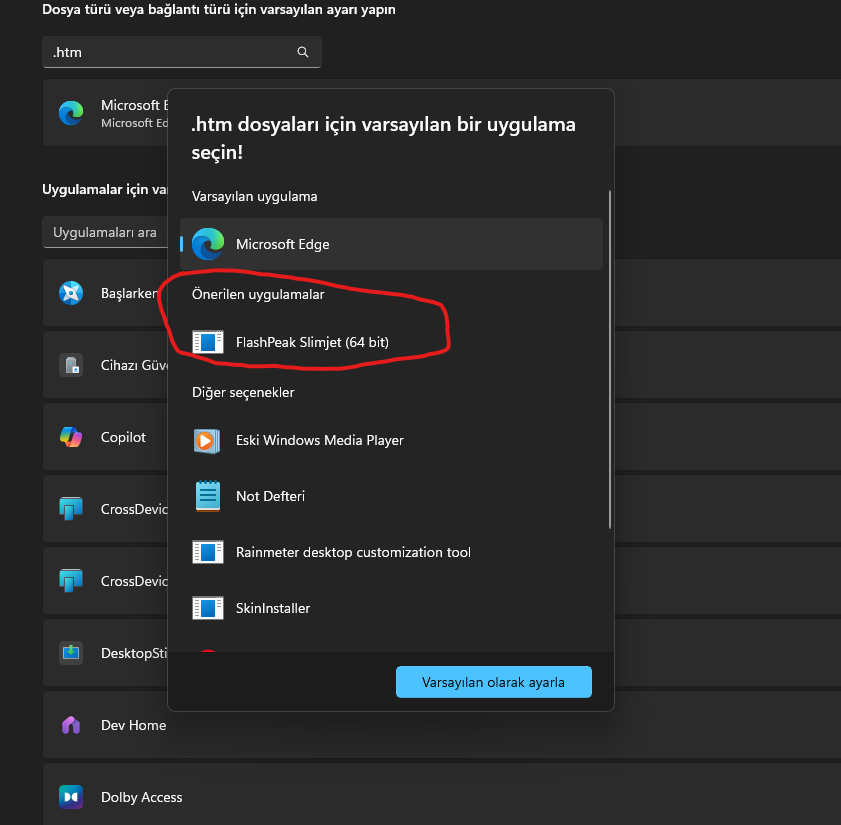Viewport: 841px width, 825px height.
Task: Click Varsayılan olarak ayarla button
Action: (x=493, y=682)
